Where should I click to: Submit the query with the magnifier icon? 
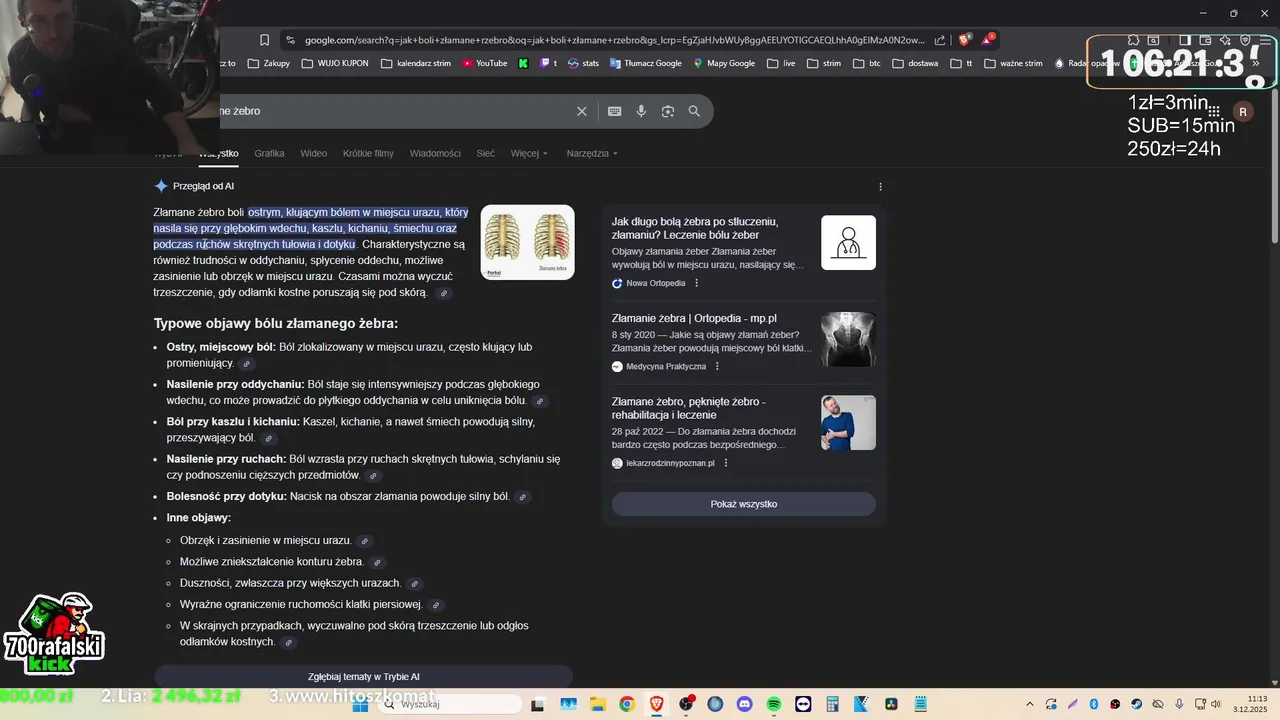coord(694,111)
